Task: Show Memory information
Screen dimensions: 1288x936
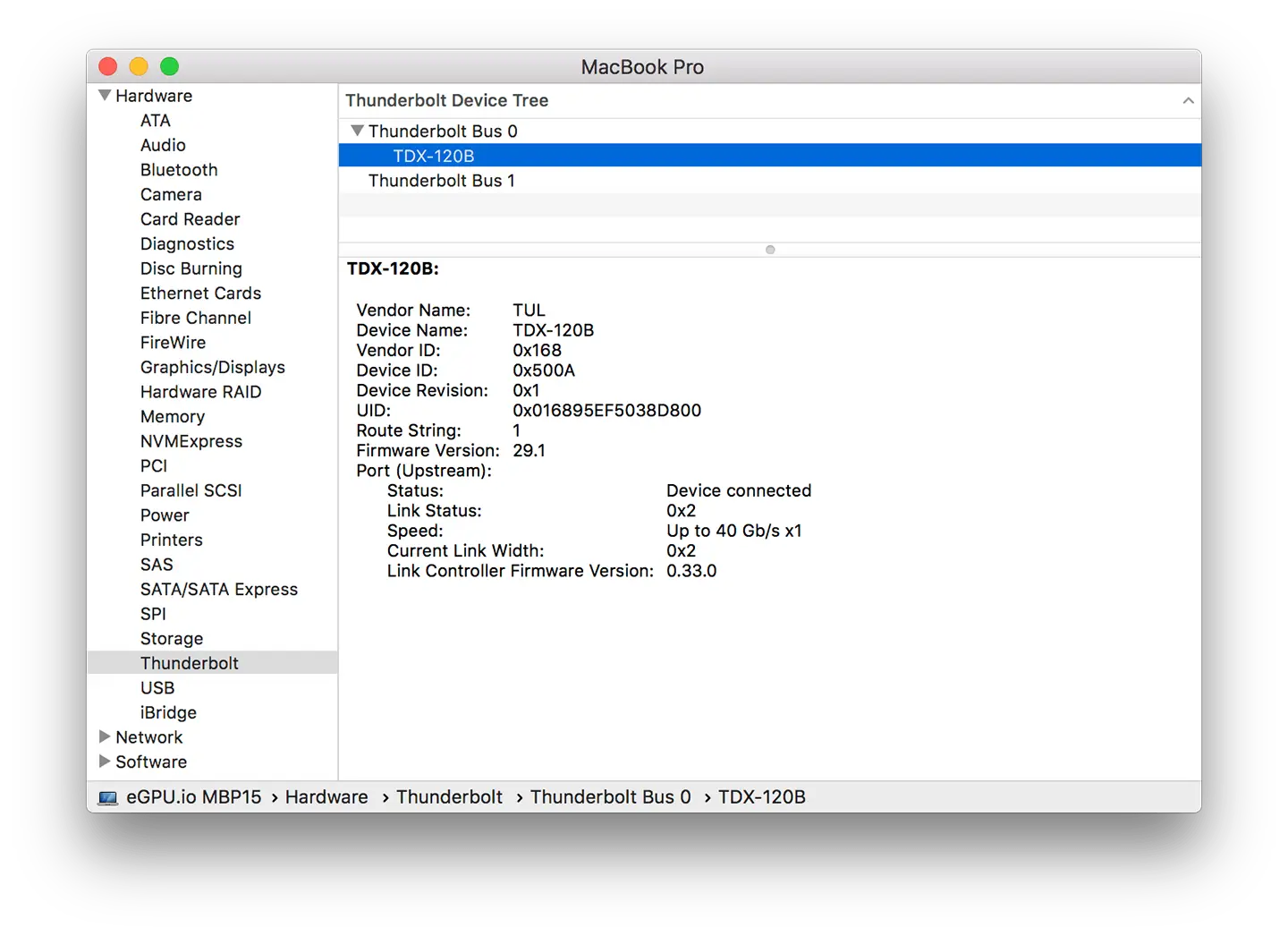Action: 172,416
